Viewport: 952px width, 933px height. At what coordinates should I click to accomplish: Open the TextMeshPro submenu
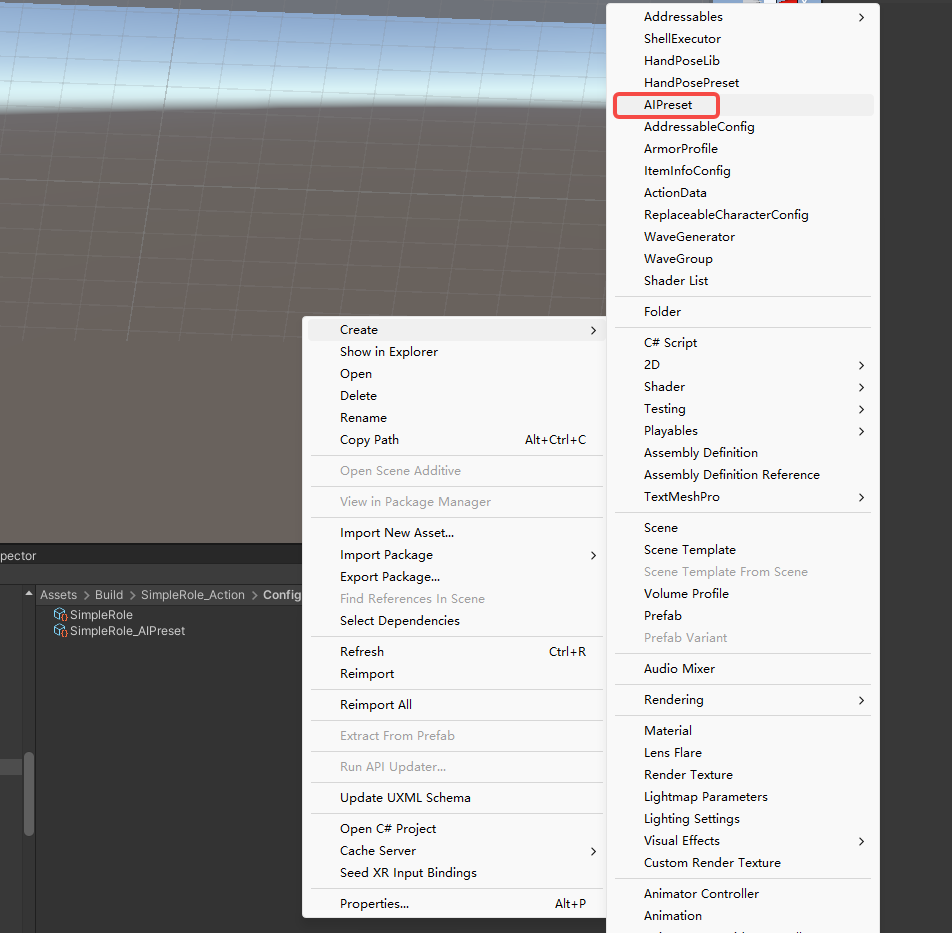coord(681,497)
